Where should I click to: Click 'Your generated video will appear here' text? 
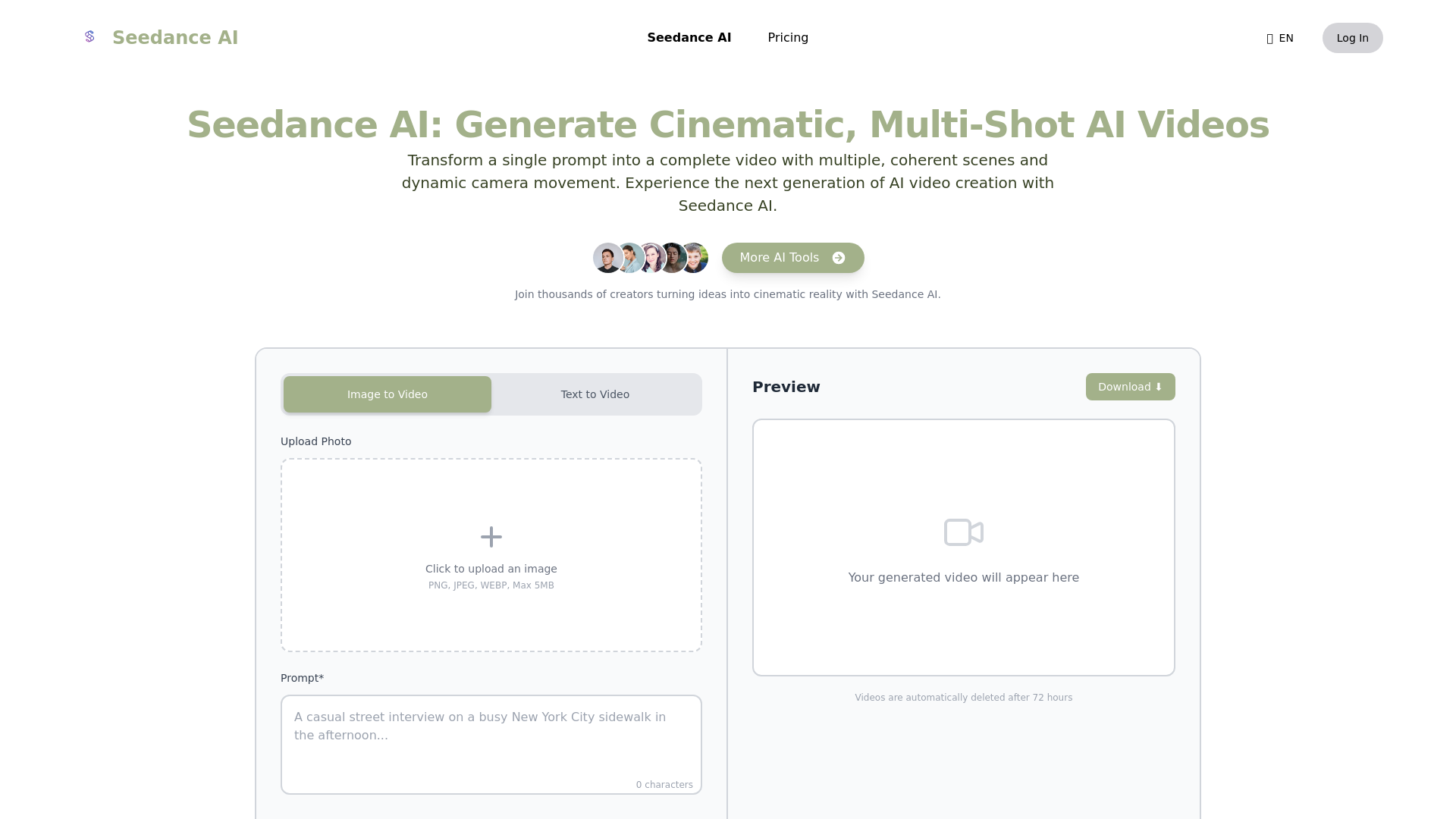[963, 578]
